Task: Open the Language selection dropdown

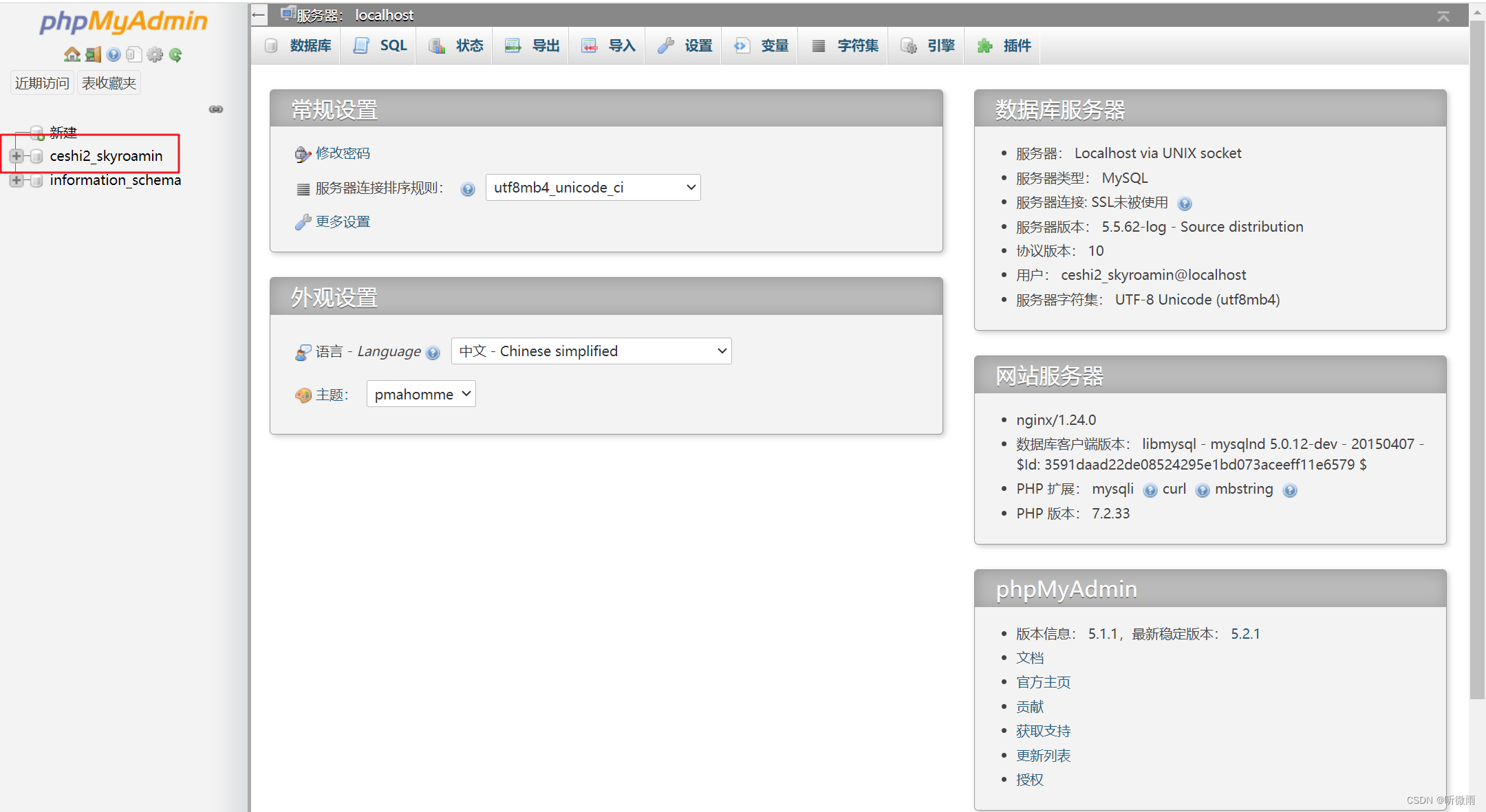Action: [x=591, y=351]
